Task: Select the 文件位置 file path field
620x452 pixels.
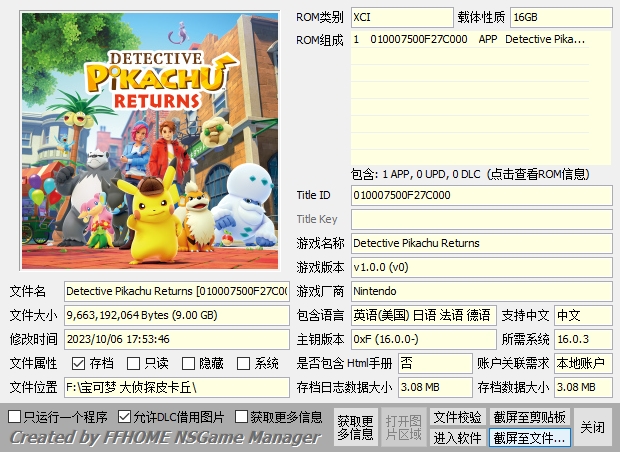Action: pos(177,387)
